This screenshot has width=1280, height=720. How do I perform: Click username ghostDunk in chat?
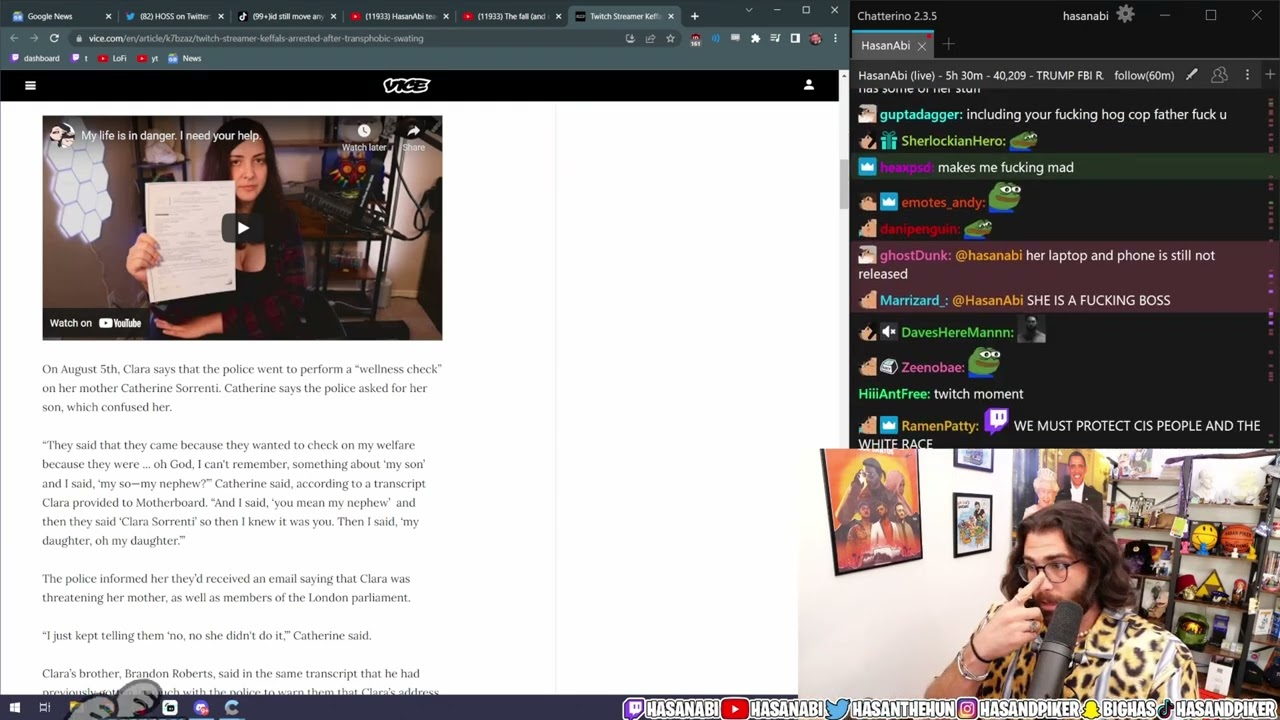tap(914, 256)
